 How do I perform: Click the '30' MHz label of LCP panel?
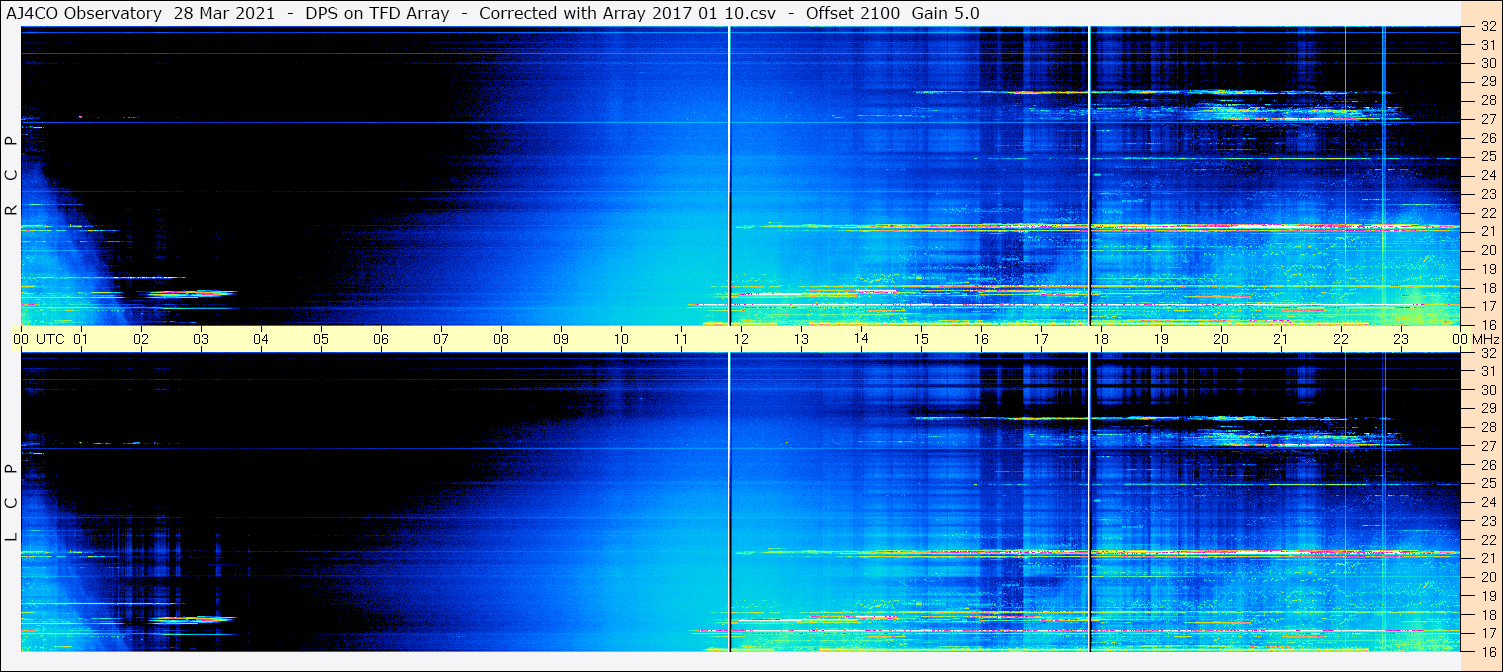click(1487, 390)
